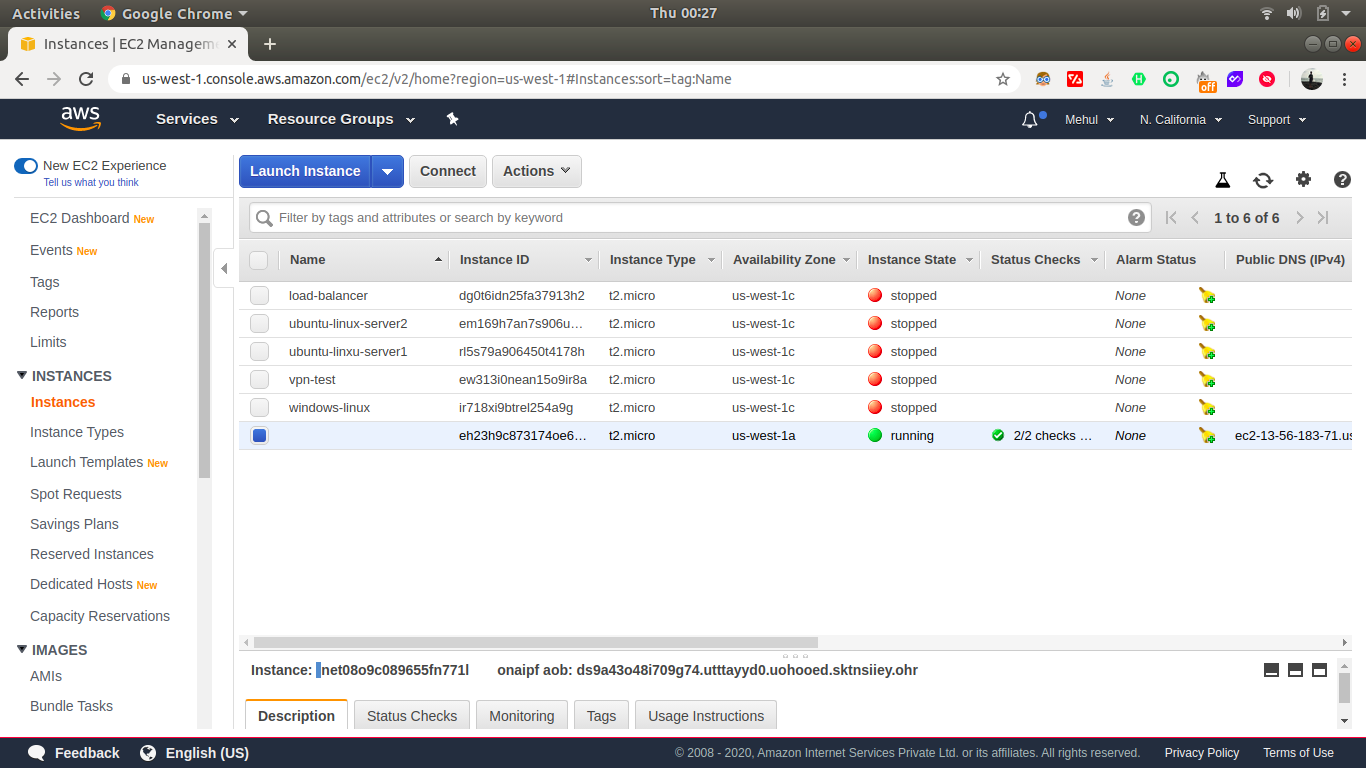
Task: Switch to the Tags tab
Action: (601, 716)
